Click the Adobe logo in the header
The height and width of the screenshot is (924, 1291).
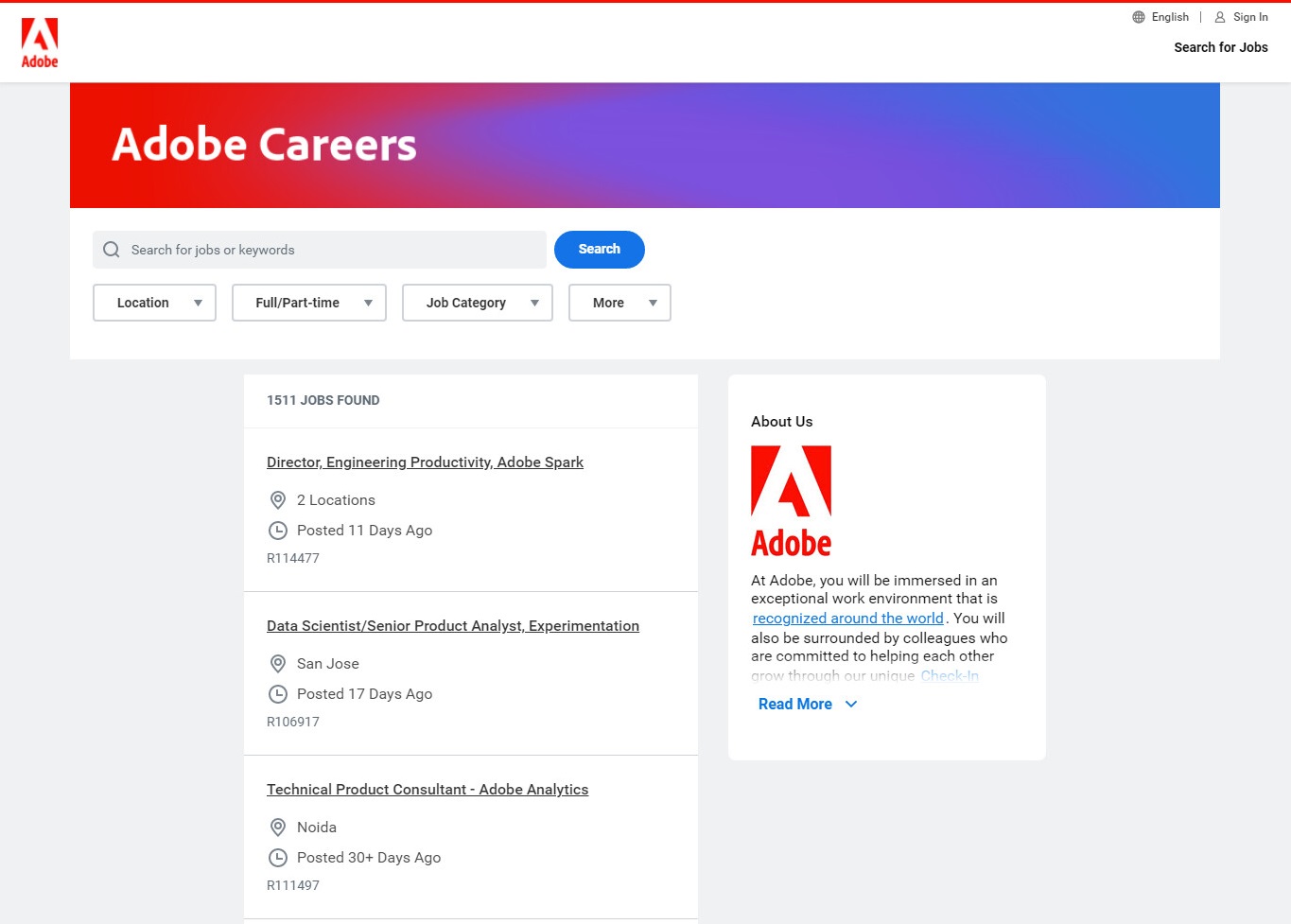(40, 44)
